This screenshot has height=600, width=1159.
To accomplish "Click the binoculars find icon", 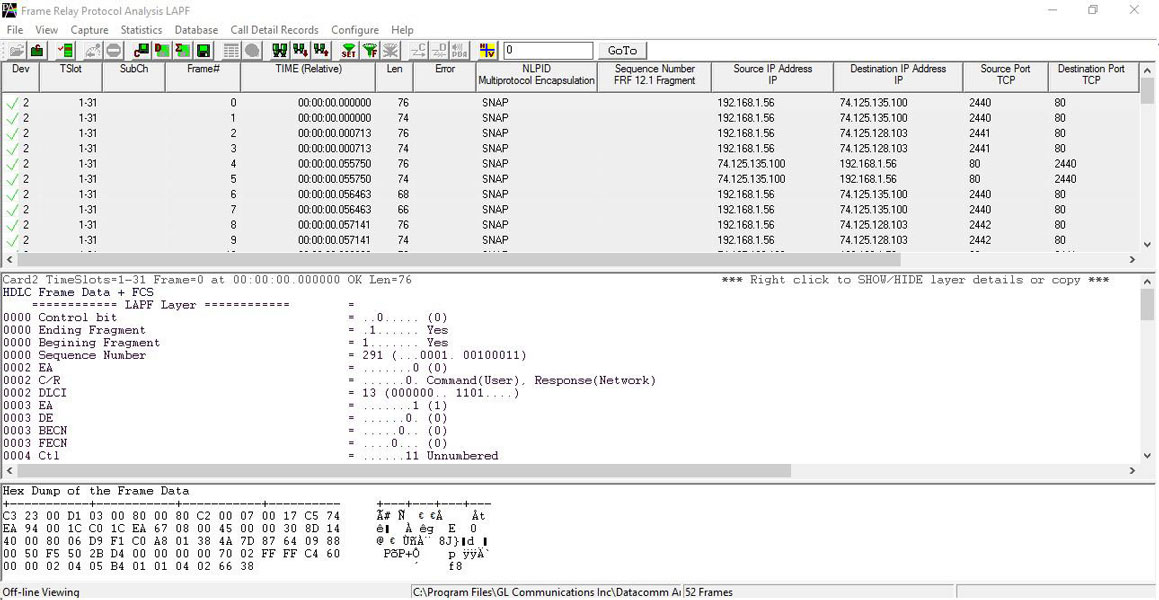I will pos(279,50).
